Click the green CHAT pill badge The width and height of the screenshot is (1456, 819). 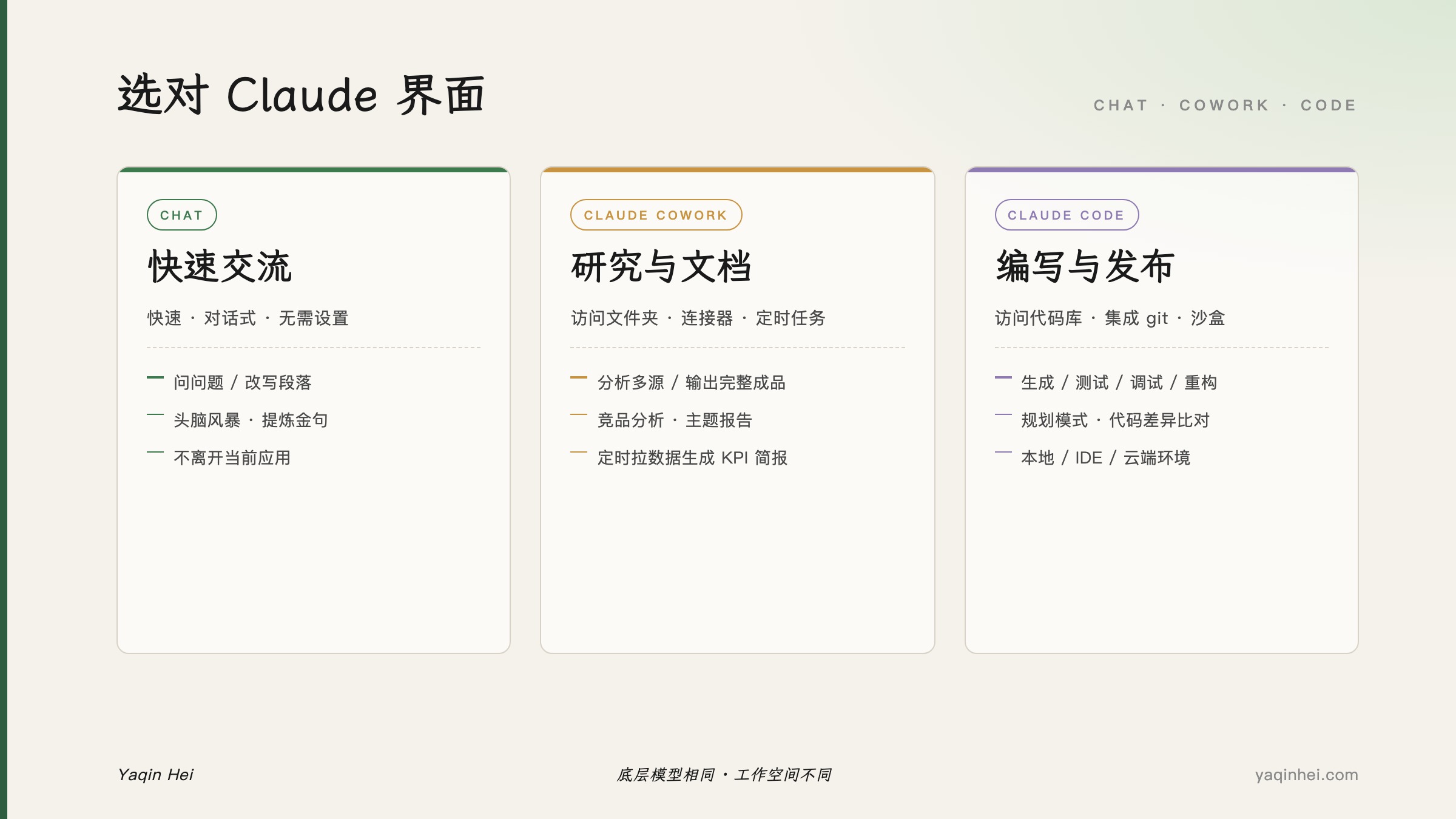coord(181,215)
